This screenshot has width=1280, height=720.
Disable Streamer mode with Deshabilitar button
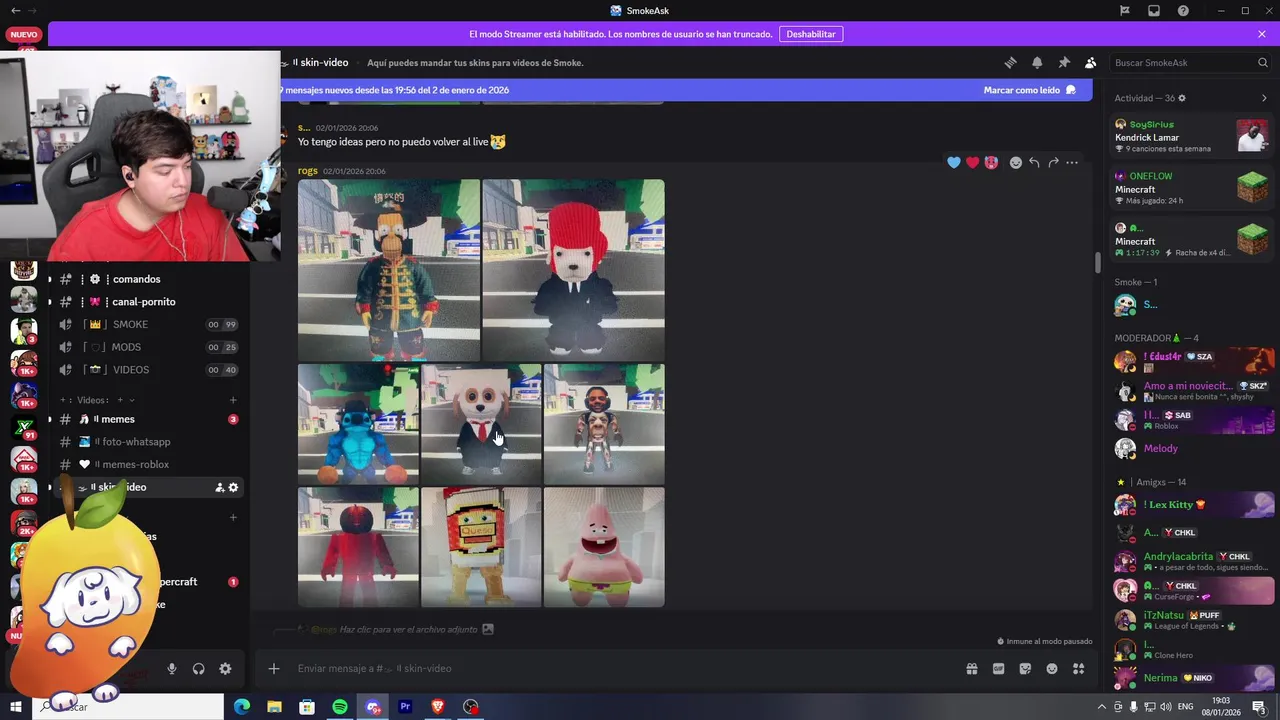point(811,34)
